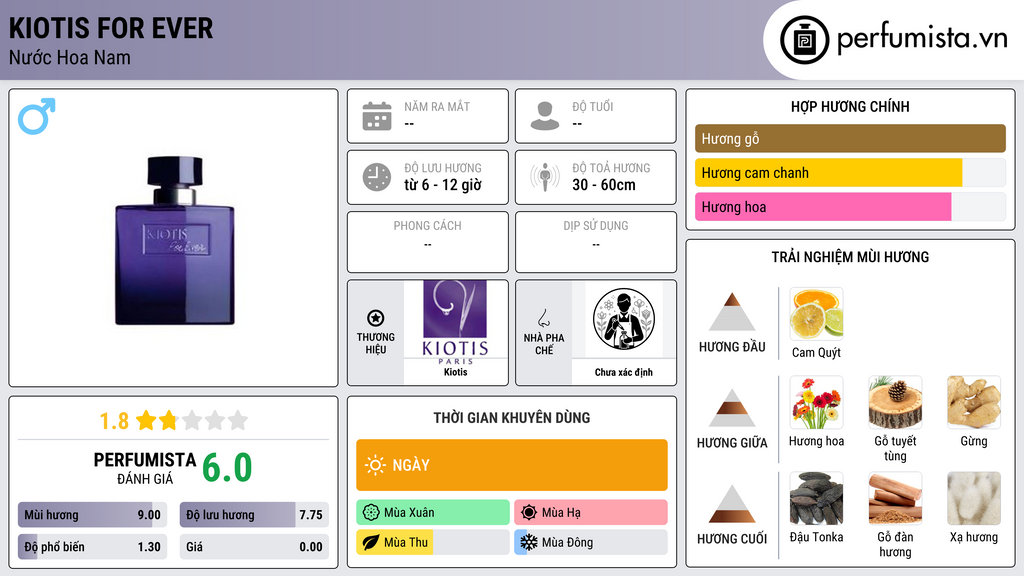Click the clock icon beside Độ lưu hương
The image size is (1024, 576).
pyautogui.click(x=377, y=177)
